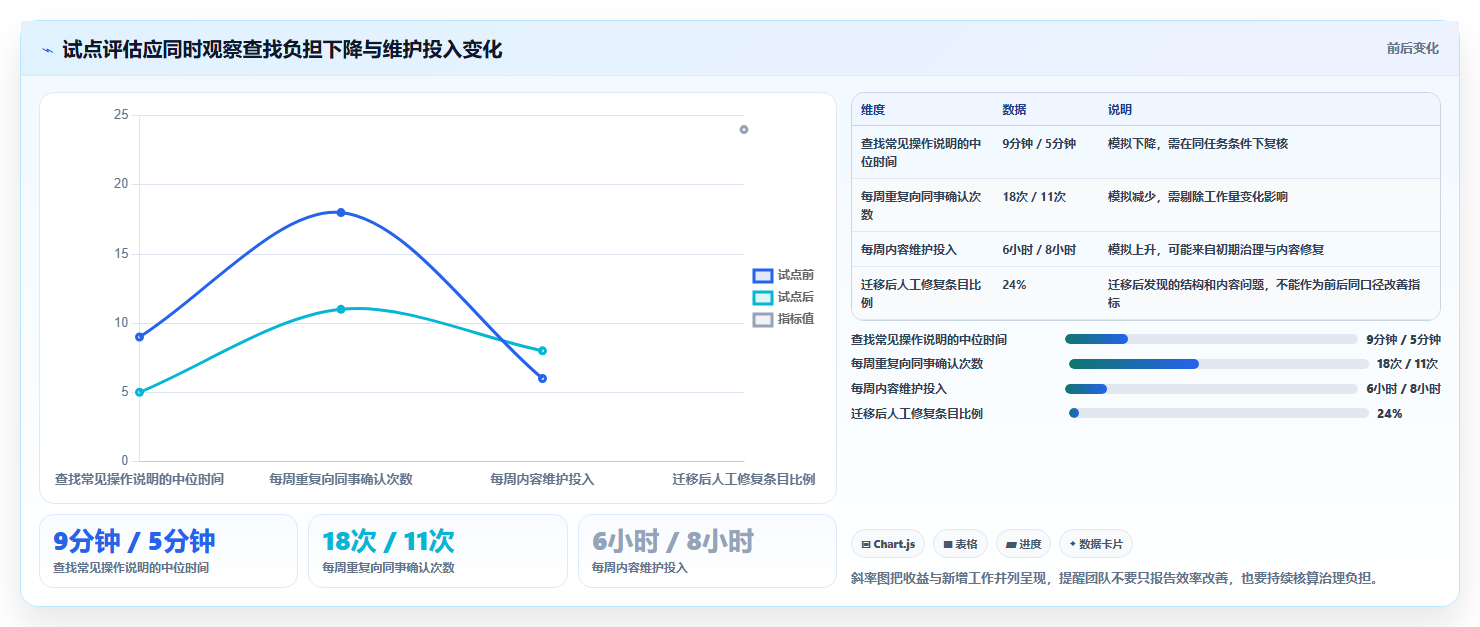Click the 进度 chip

coord(1023,544)
